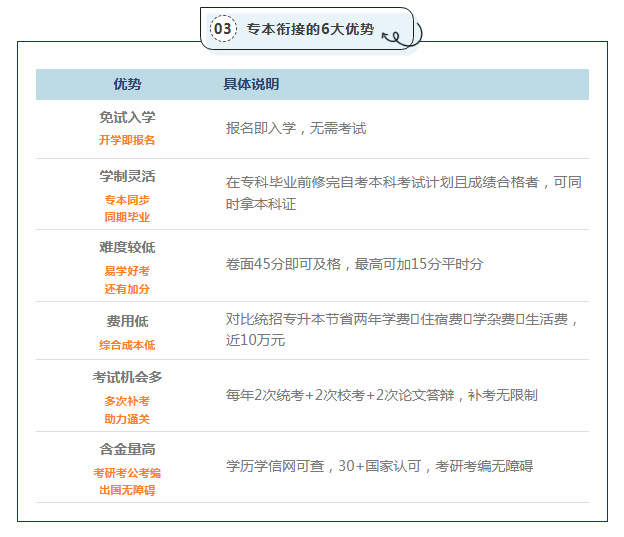The width and height of the screenshot is (624, 537).
Task: Select the 含金量高 row heading
Action: tap(127, 449)
